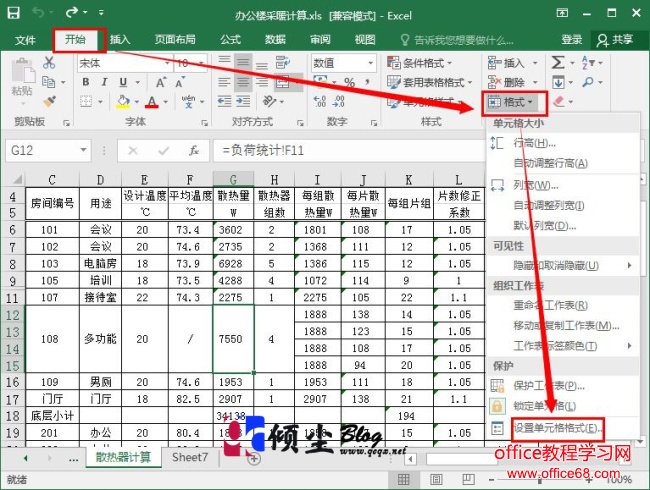Select the Sheet7 worksheet tab

coord(190,458)
